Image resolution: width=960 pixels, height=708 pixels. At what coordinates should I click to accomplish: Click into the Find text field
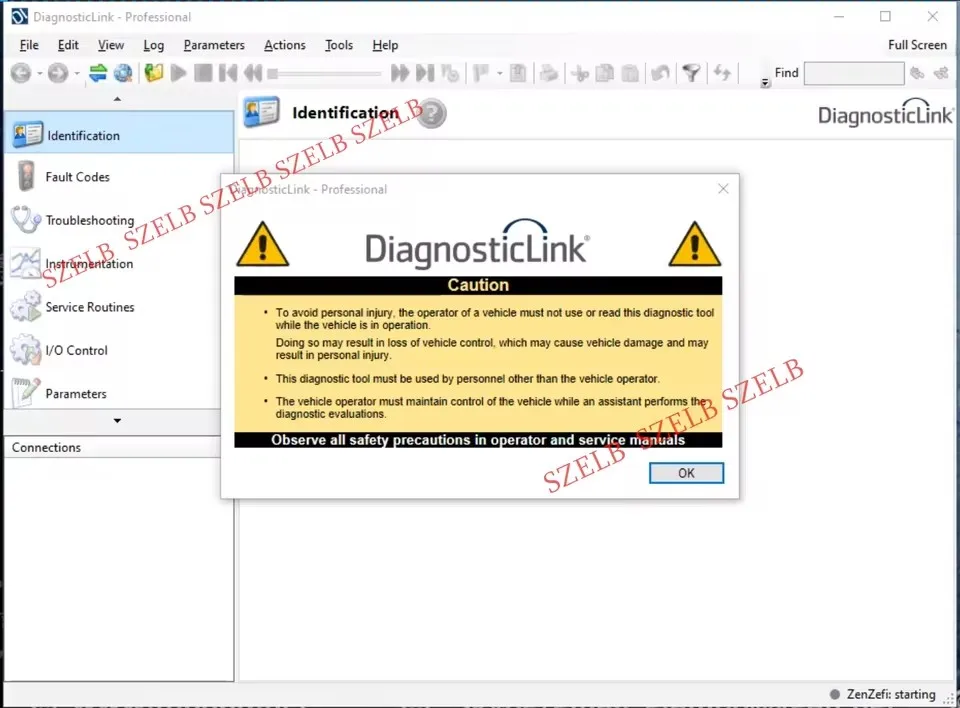[x=853, y=73]
